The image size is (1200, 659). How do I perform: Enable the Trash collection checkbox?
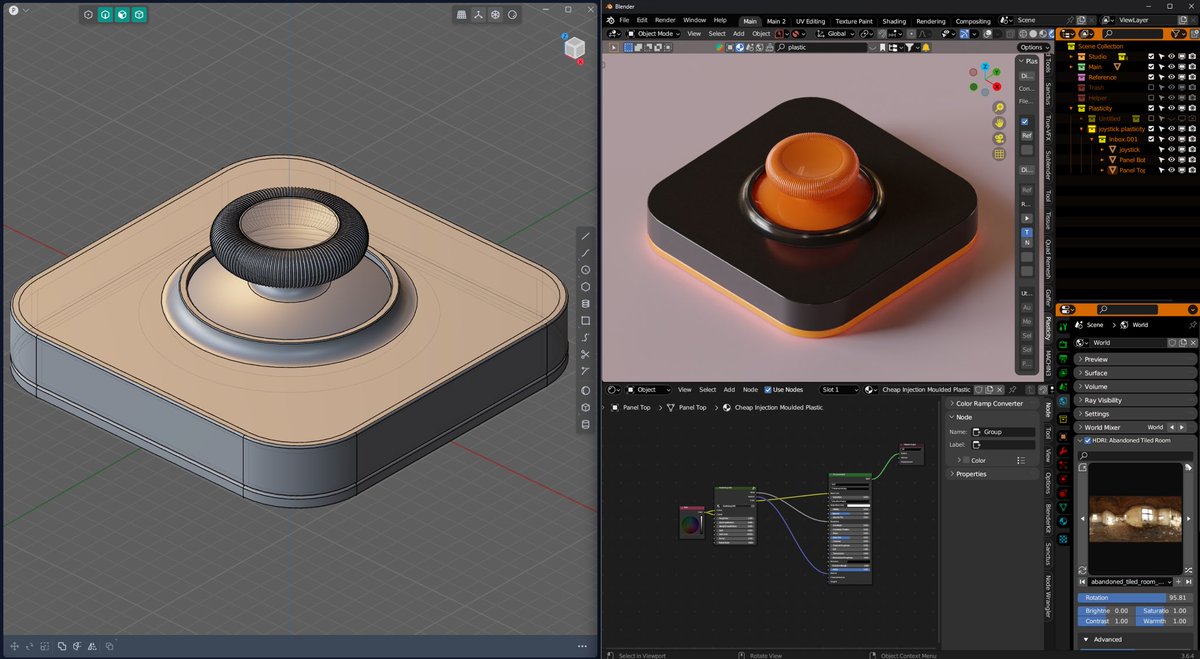[x=1153, y=88]
